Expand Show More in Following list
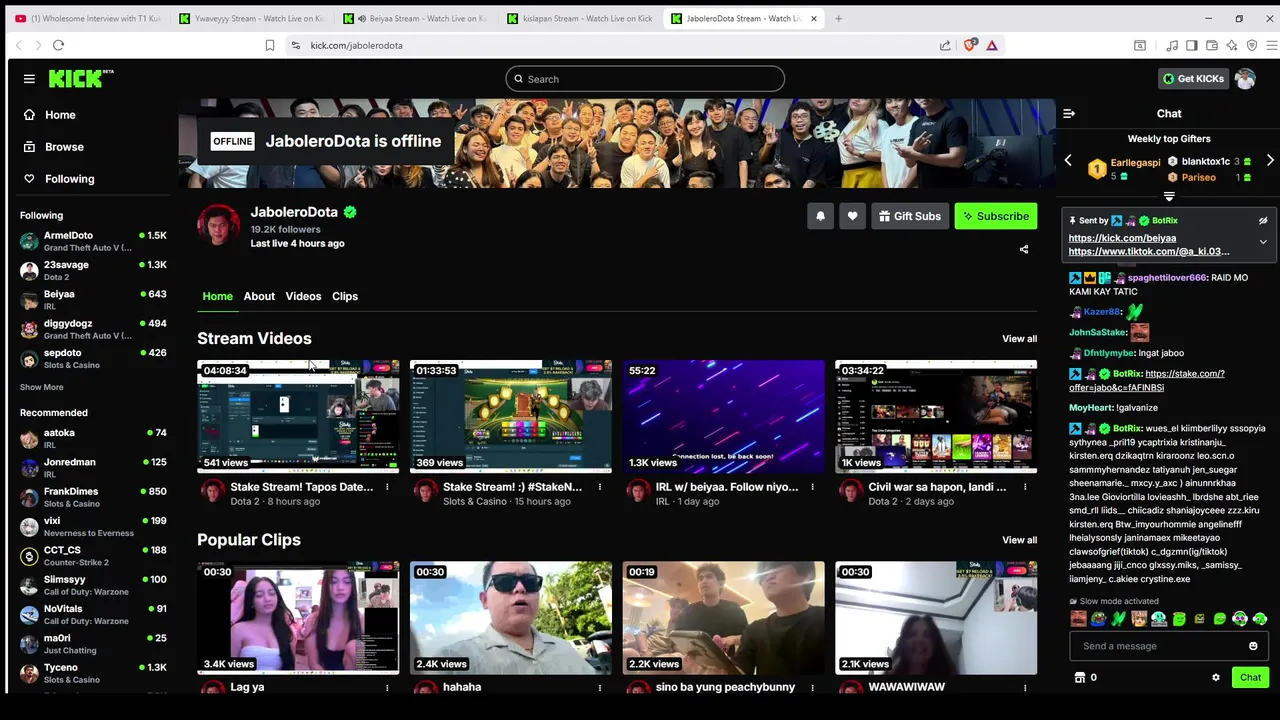The width and height of the screenshot is (1280, 720). tap(41, 387)
